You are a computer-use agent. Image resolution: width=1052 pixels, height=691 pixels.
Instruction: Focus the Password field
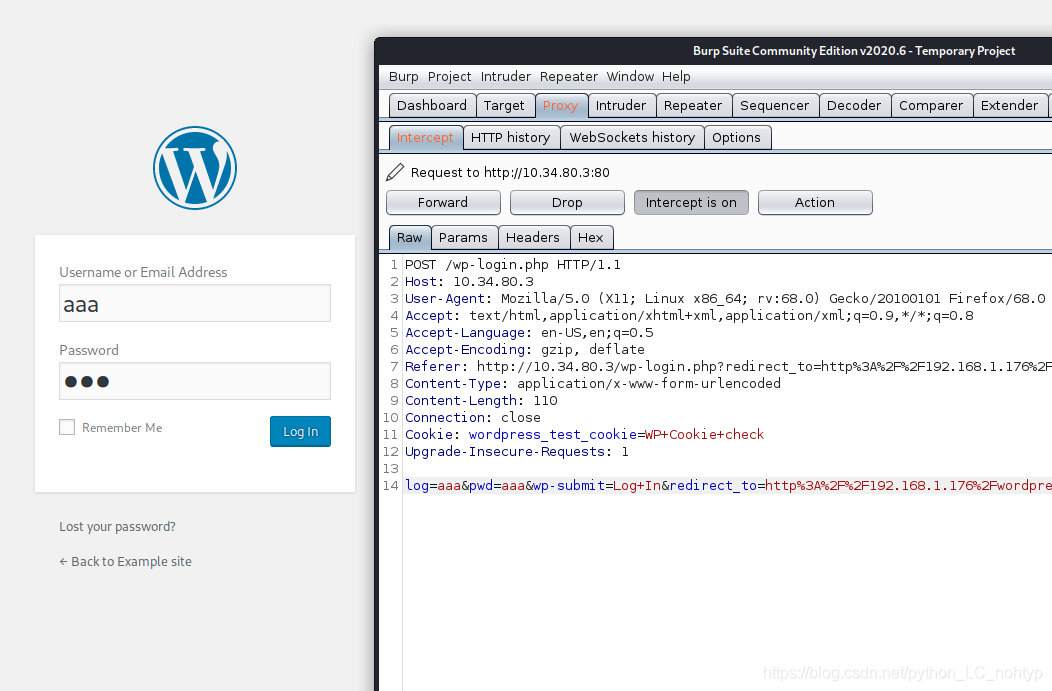pyautogui.click(x=195, y=381)
